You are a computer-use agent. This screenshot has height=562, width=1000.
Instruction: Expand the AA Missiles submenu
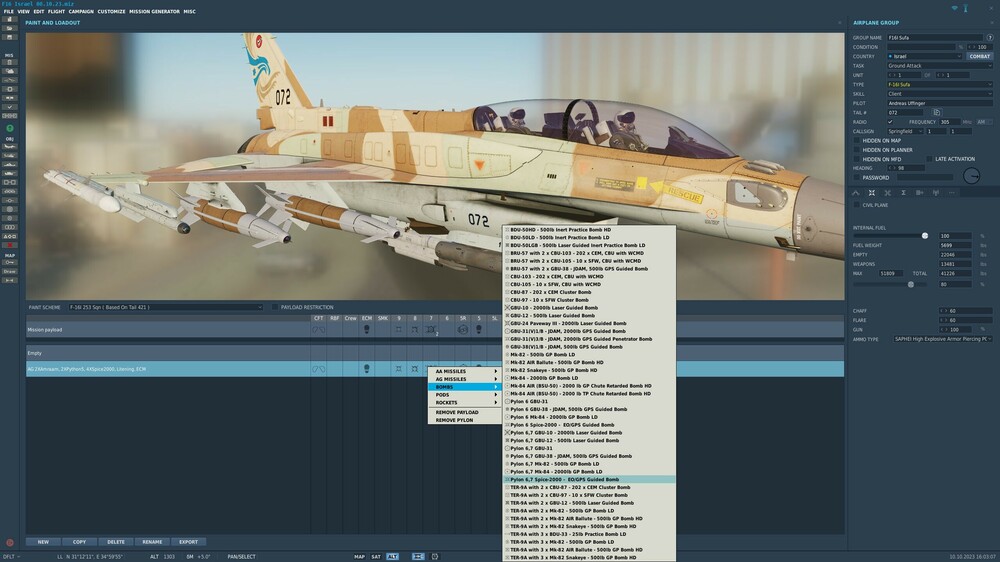coord(464,371)
